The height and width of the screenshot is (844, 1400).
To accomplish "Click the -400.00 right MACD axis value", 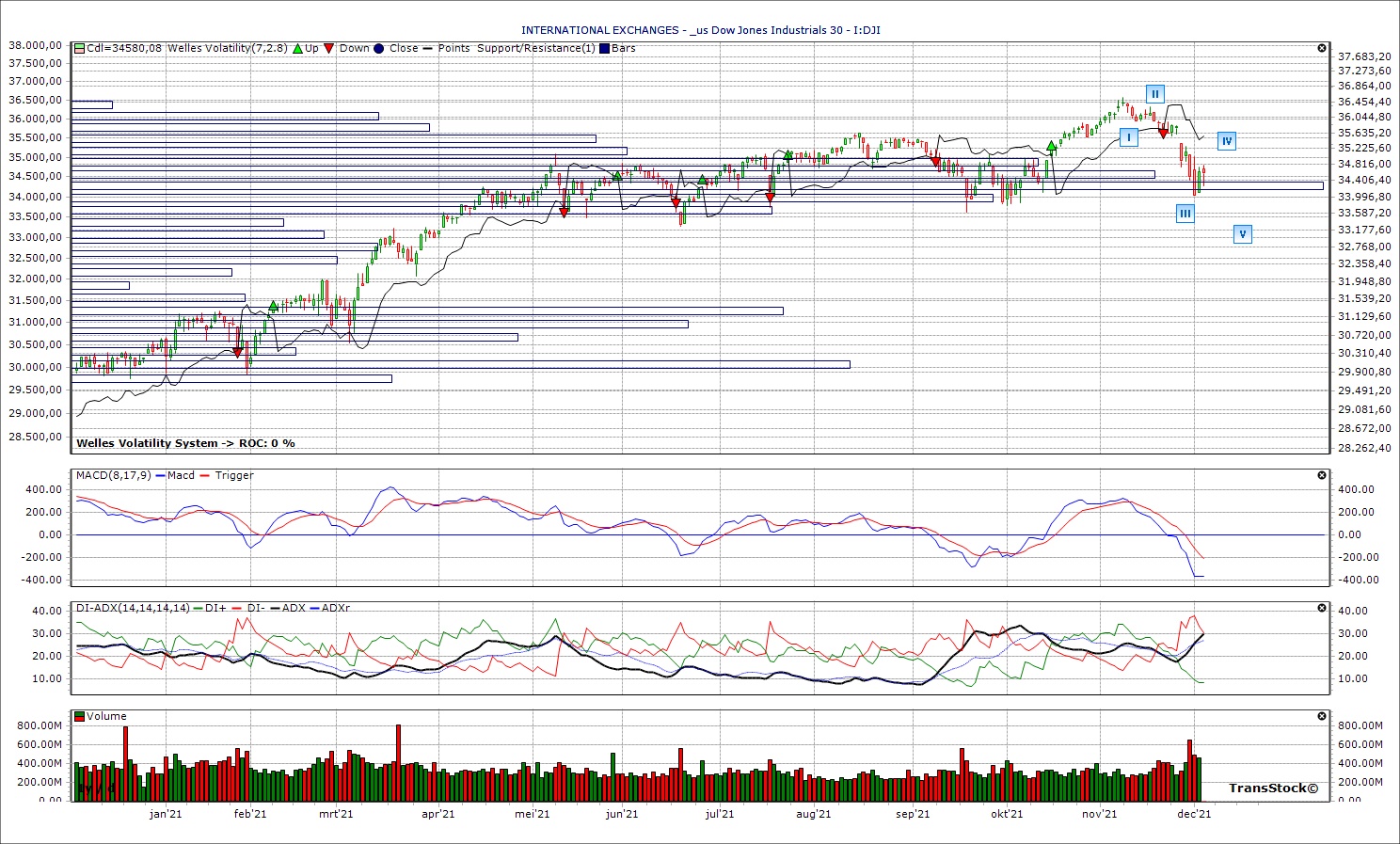I will click(x=1357, y=580).
